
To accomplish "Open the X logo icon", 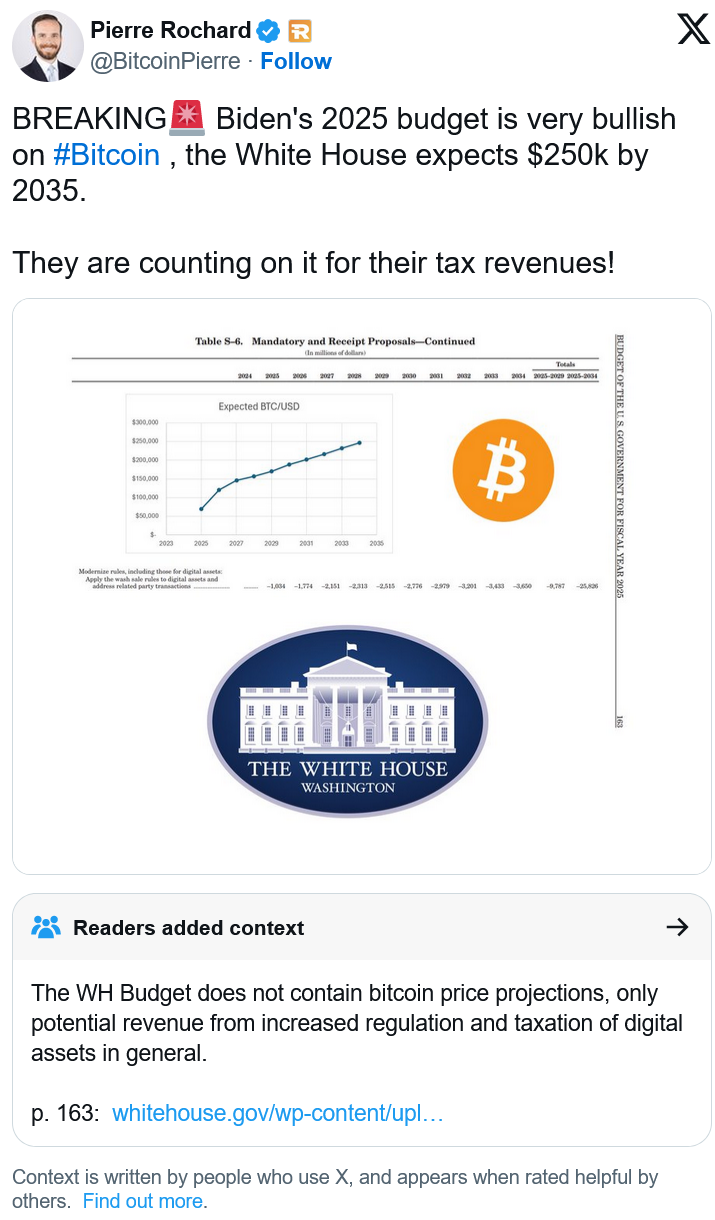I will tap(693, 29).
